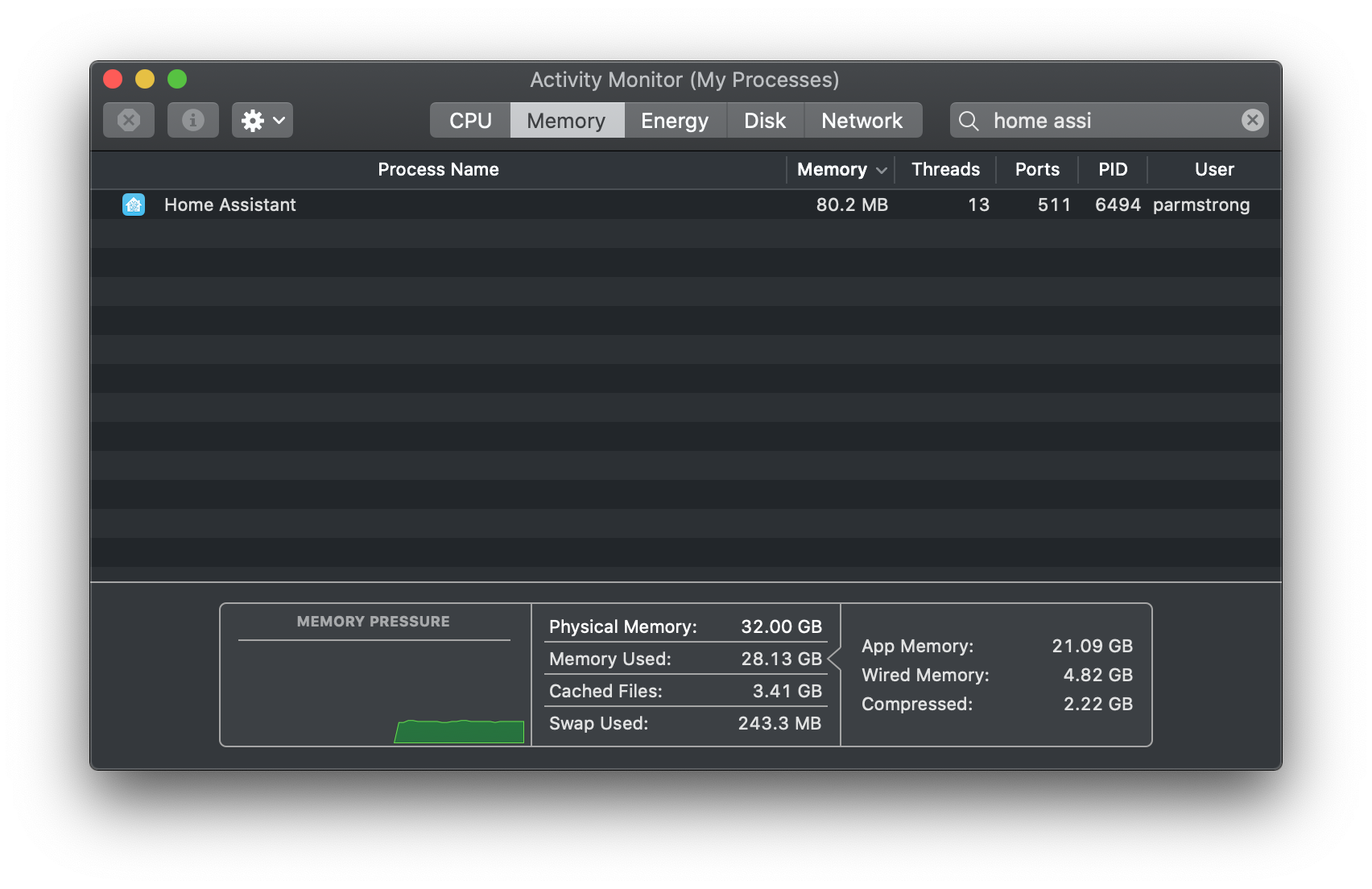The height and width of the screenshot is (889, 1372).
Task: Close the Activity Monitor window
Action: tap(113, 79)
